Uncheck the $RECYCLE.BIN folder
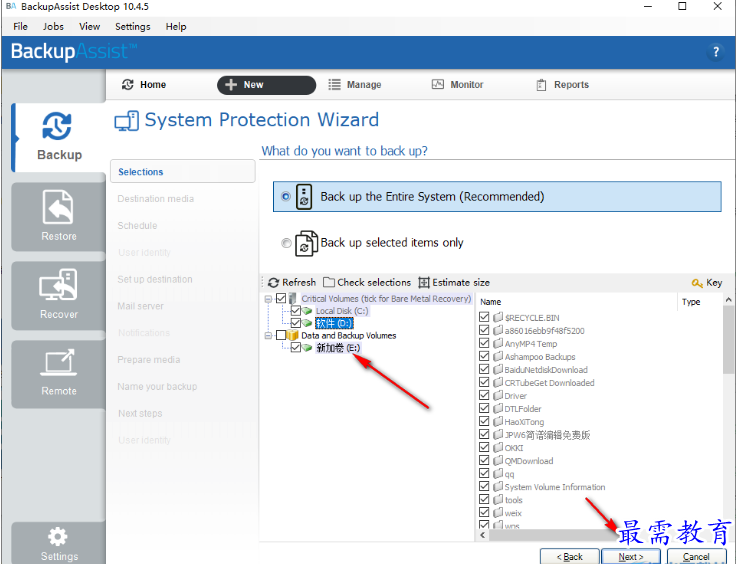 tap(484, 317)
